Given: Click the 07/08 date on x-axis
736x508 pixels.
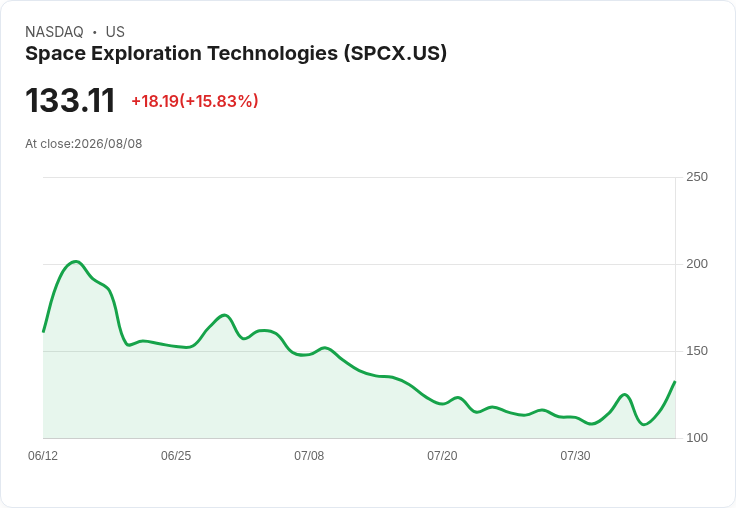Looking at the screenshot, I should pos(309,456).
